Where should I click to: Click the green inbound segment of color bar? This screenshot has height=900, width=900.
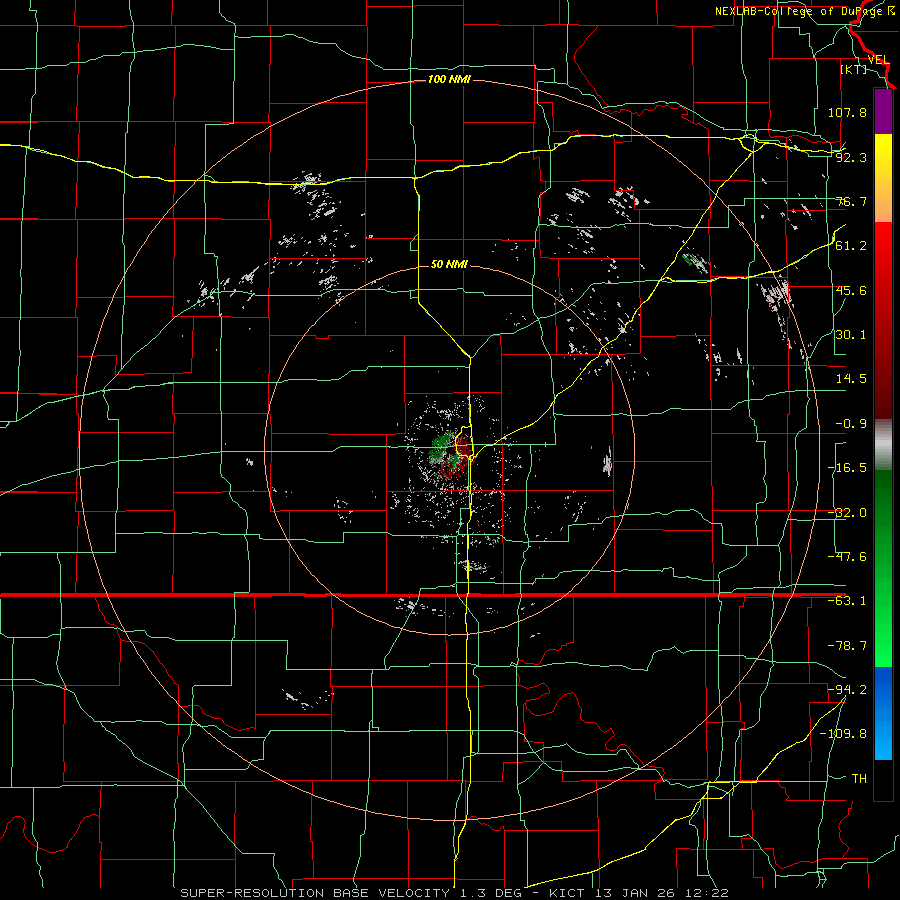pos(883,568)
